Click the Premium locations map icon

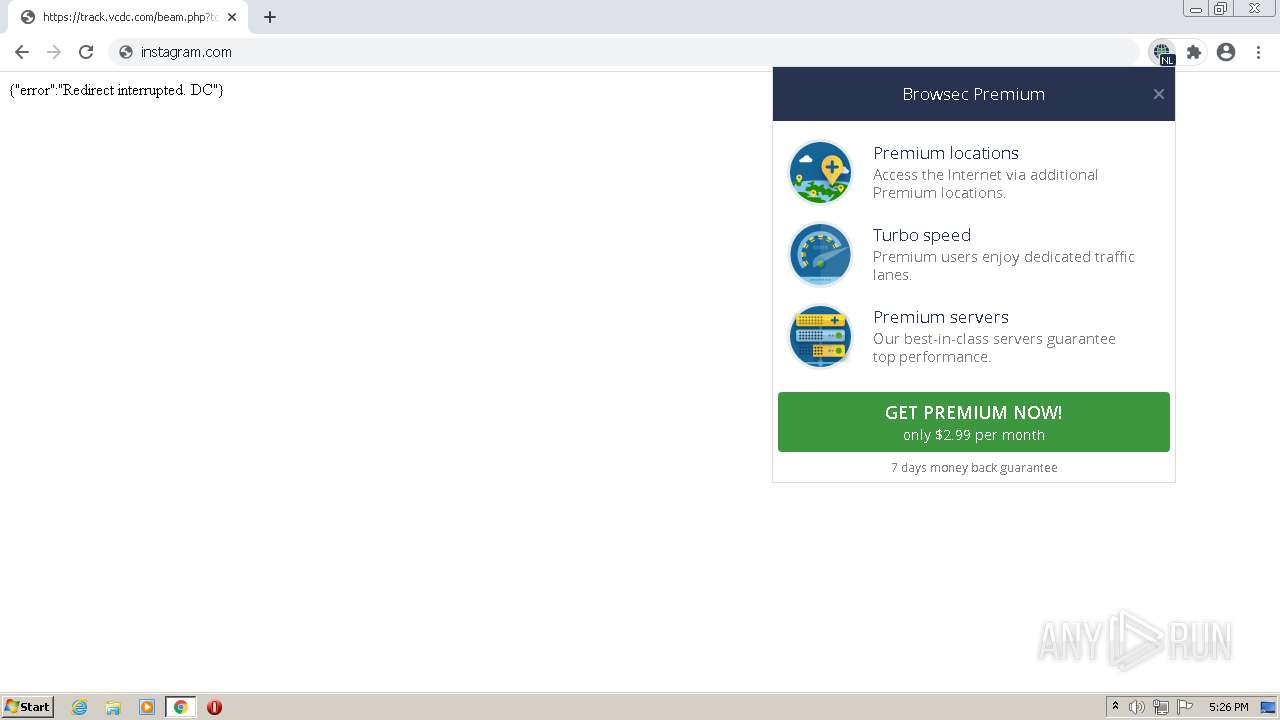click(x=820, y=173)
